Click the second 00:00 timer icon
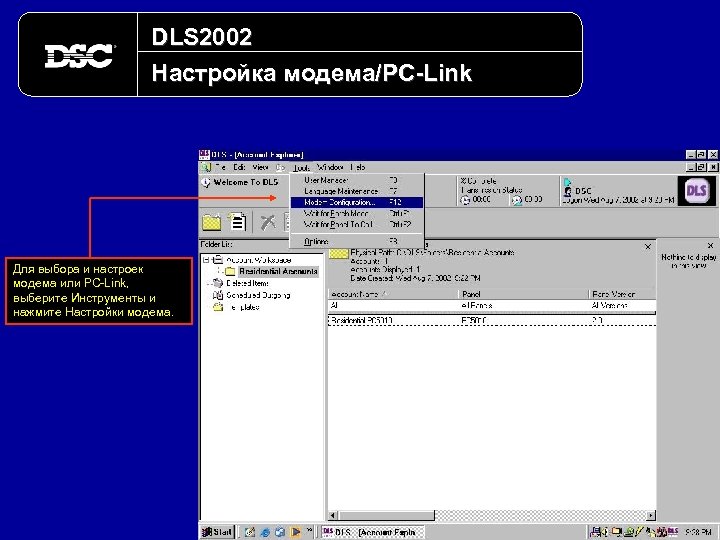This screenshot has width=720, height=540. (x=517, y=200)
